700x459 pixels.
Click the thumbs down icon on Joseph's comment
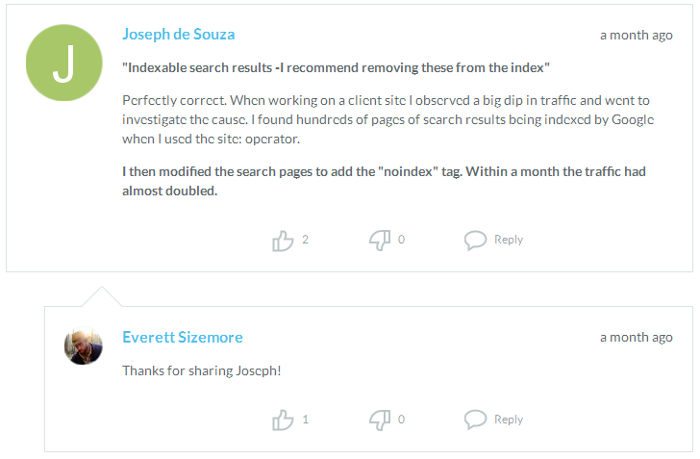(379, 240)
